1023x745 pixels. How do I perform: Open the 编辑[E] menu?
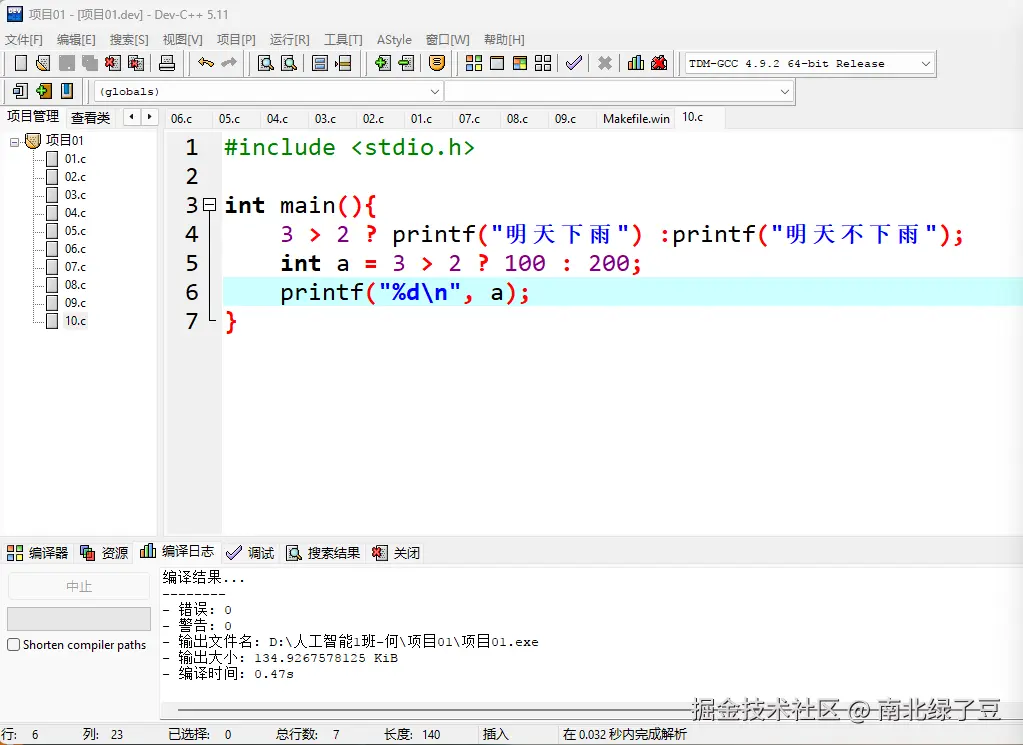[x=76, y=40]
